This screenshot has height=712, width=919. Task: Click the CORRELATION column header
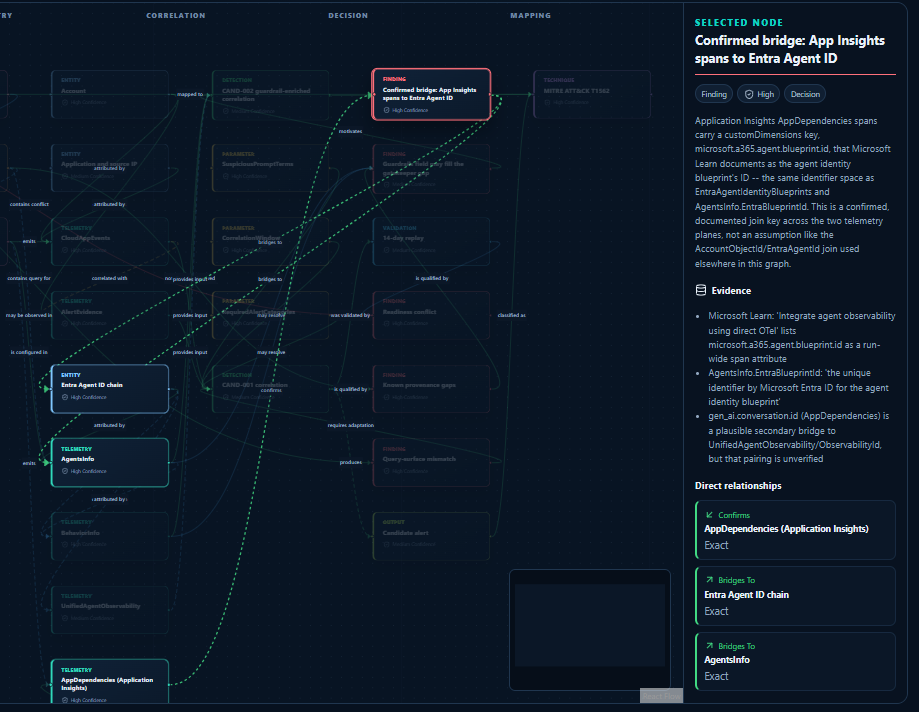pyautogui.click(x=176, y=16)
